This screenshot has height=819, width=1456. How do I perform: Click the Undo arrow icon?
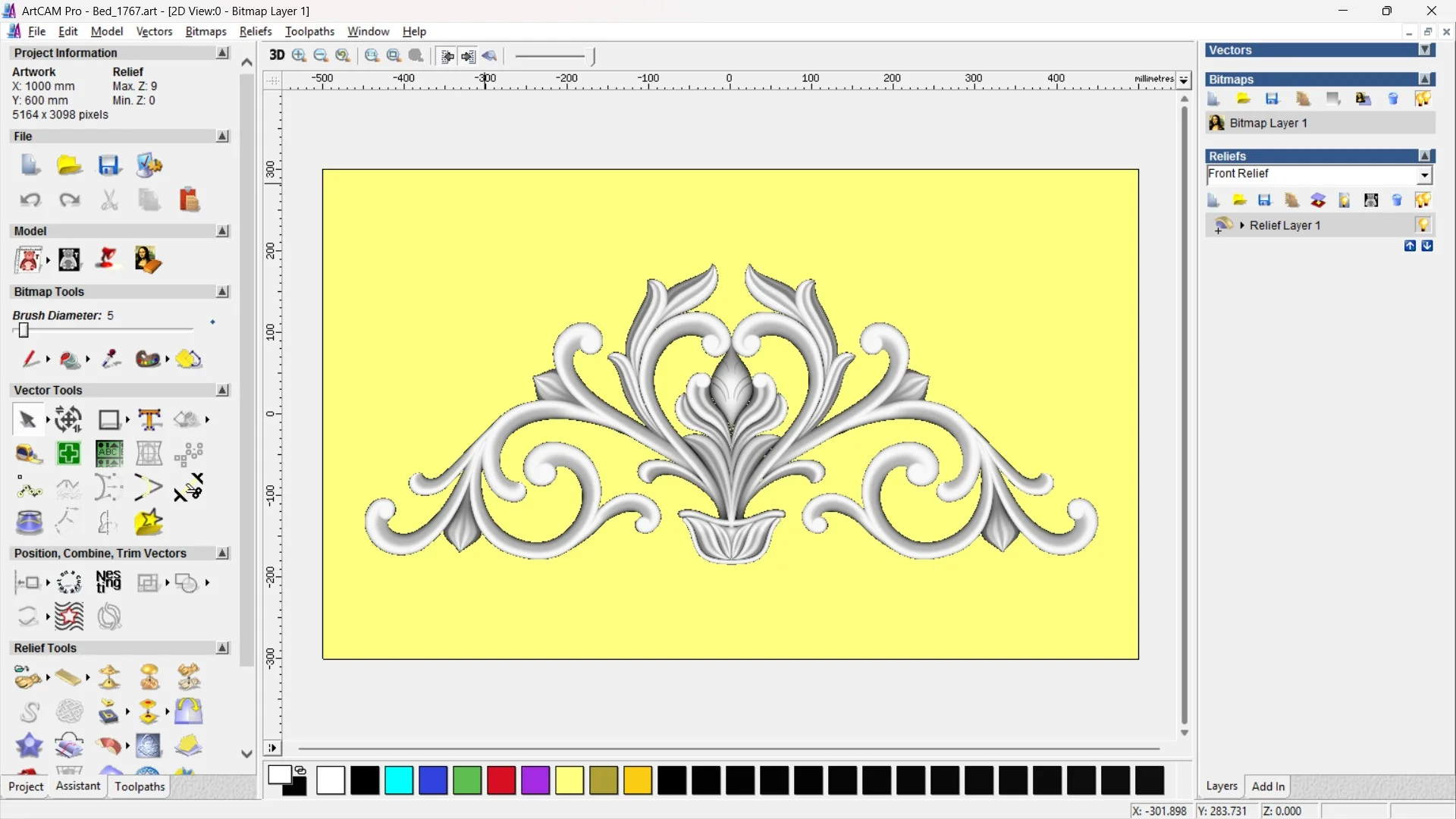point(30,200)
